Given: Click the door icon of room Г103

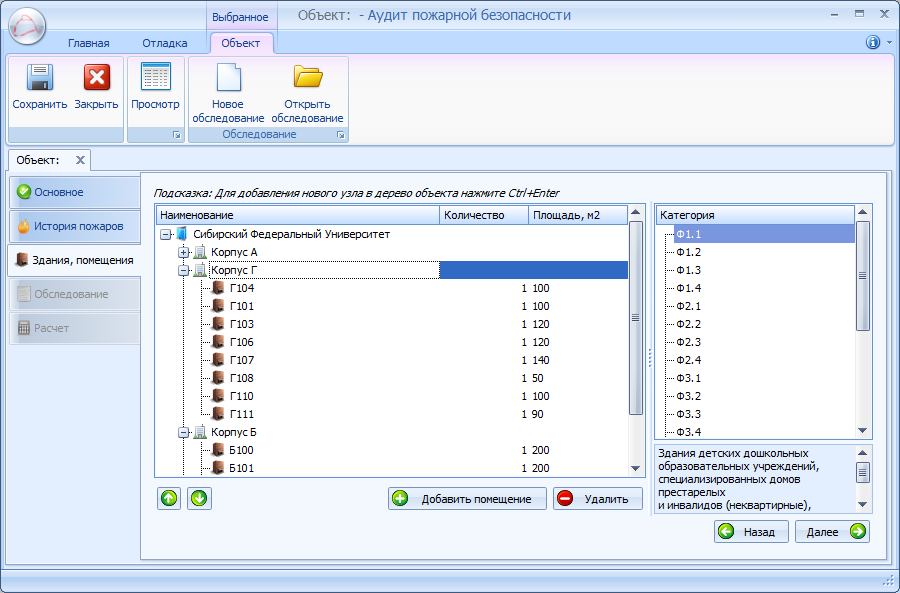Looking at the screenshot, I should pos(218,324).
